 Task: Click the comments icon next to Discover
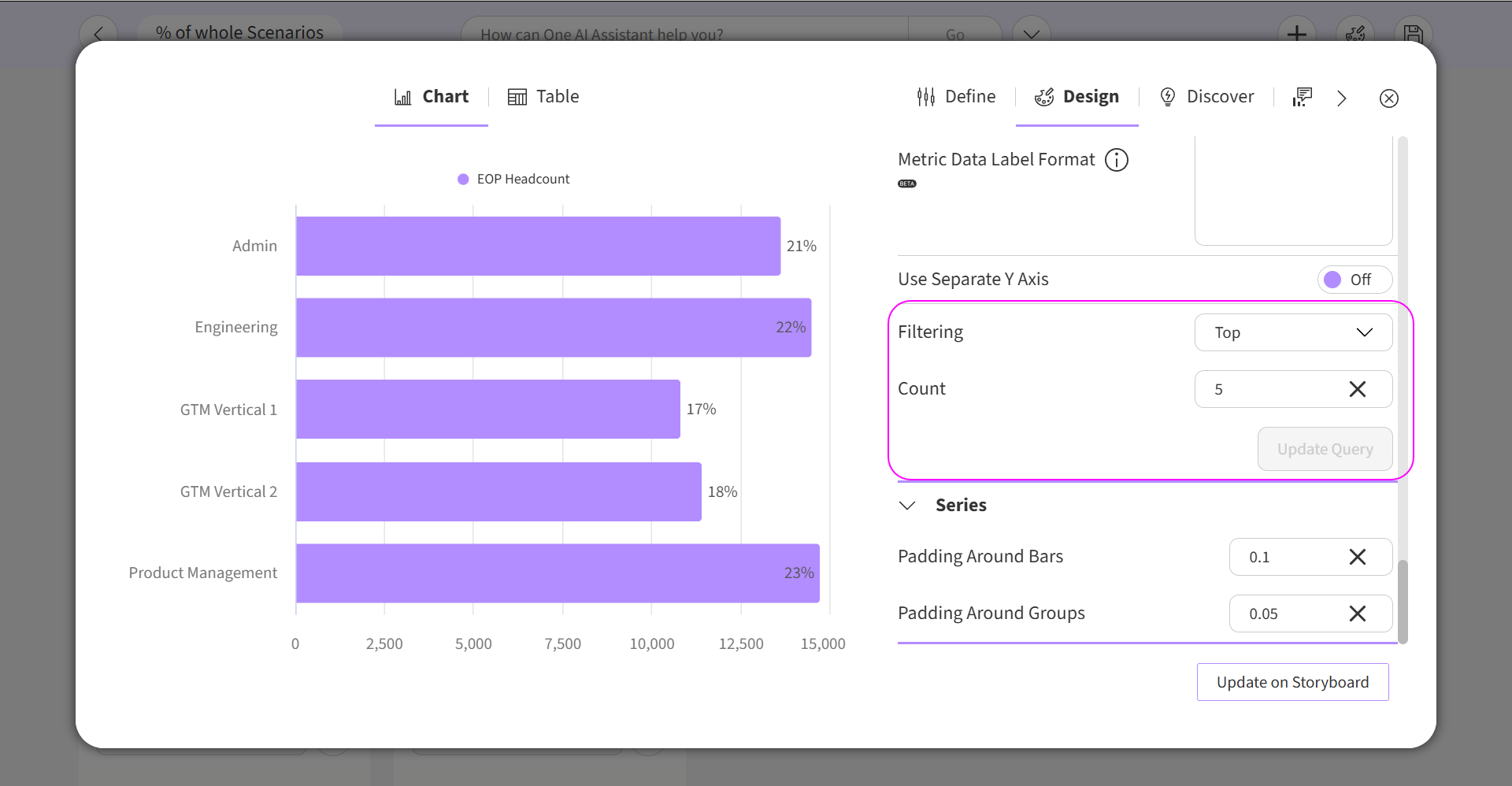(x=1302, y=97)
